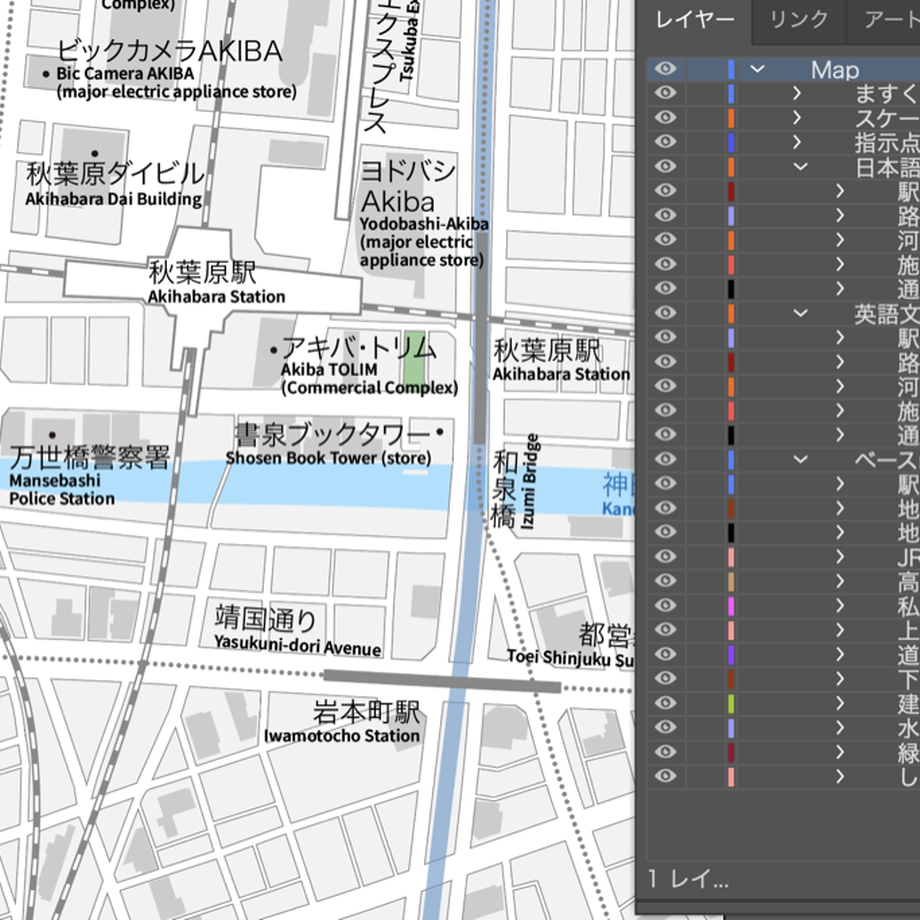Collapse the Map layer with its chevron
Screen dimensions: 920x920
757,69
